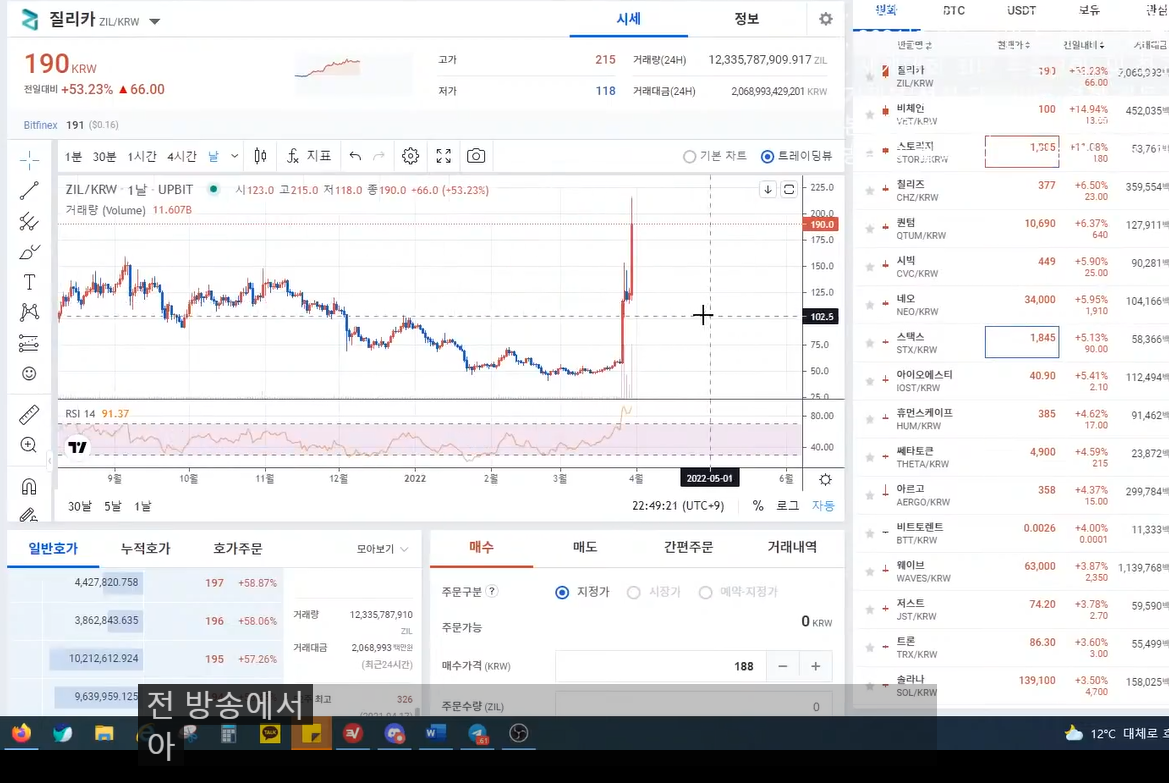This screenshot has height=783, width=1169.
Task: Select the zoom in tool
Action: tap(29, 445)
